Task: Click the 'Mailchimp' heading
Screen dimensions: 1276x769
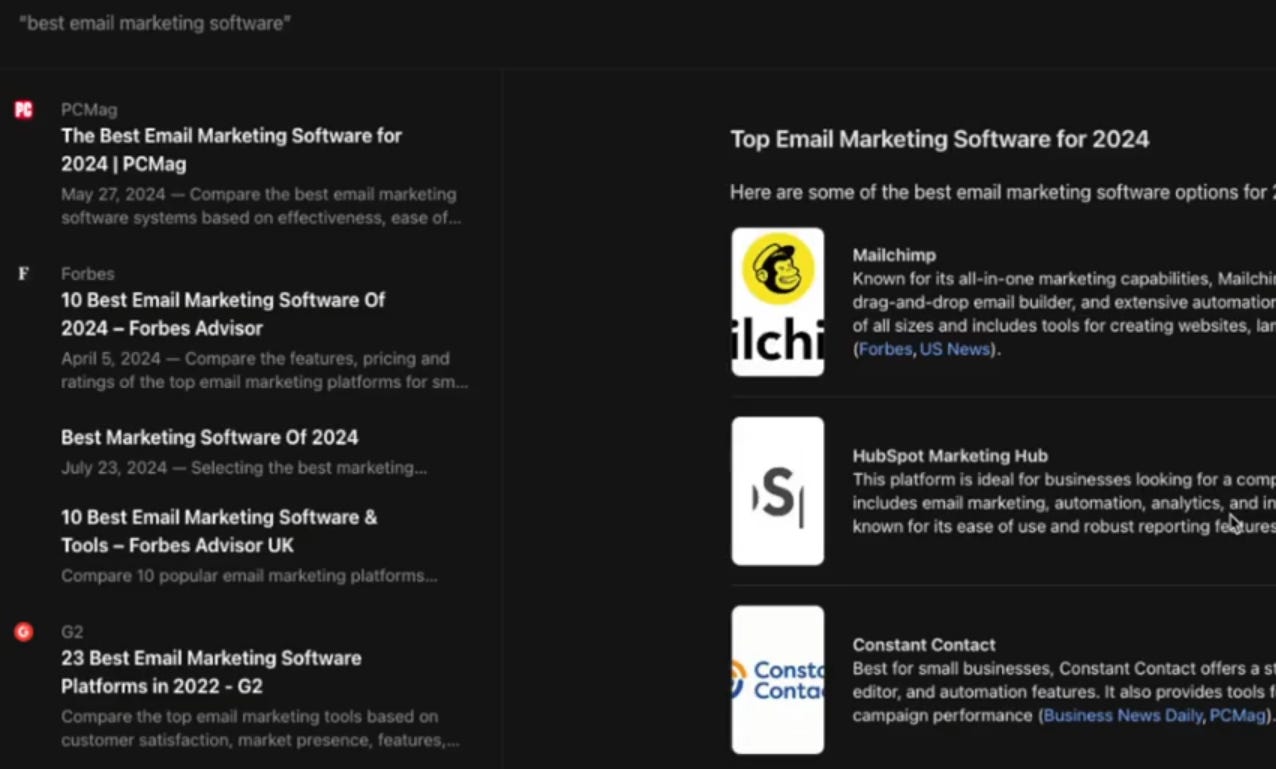Action: coord(894,255)
